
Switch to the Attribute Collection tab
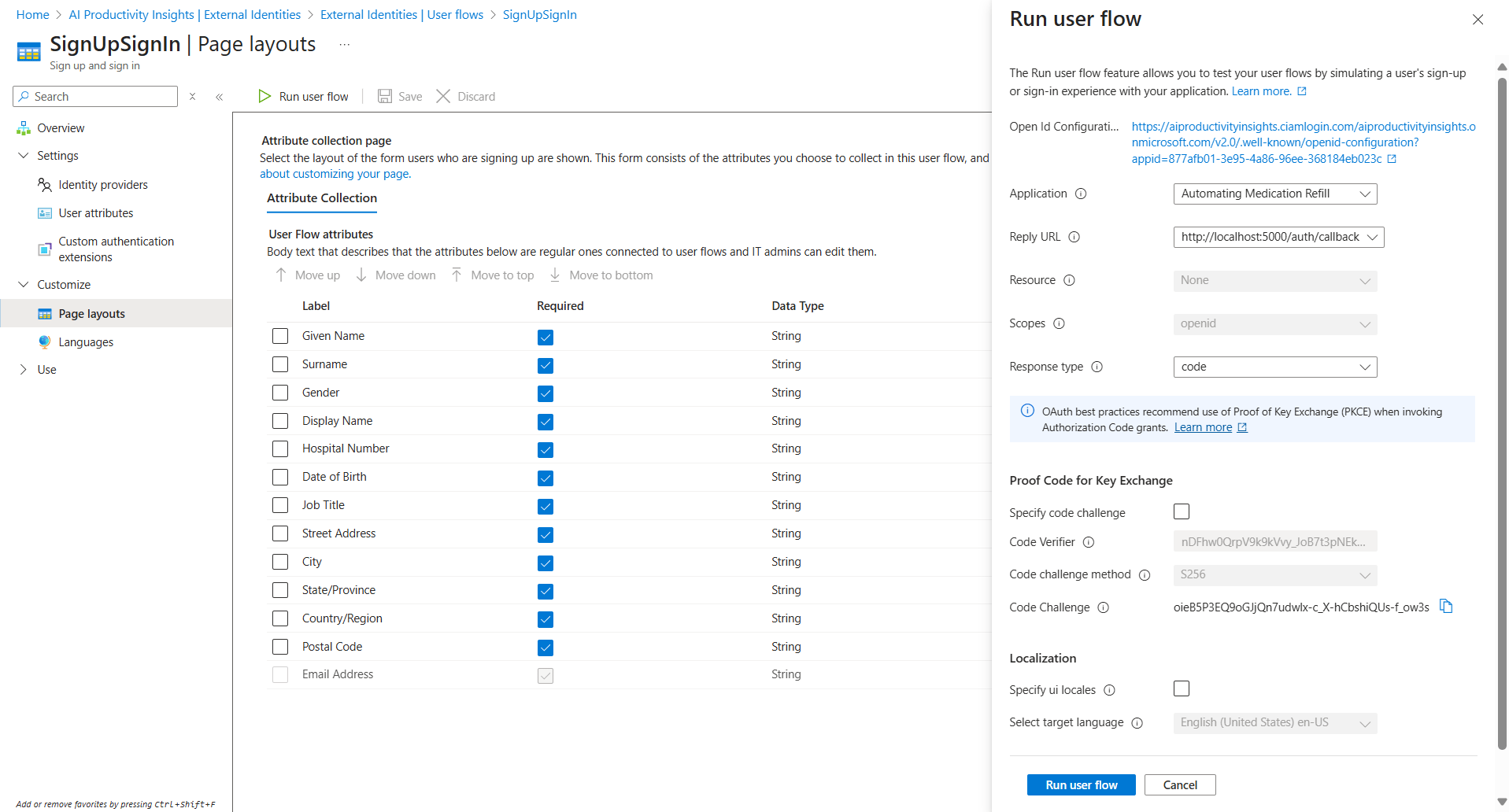click(321, 198)
